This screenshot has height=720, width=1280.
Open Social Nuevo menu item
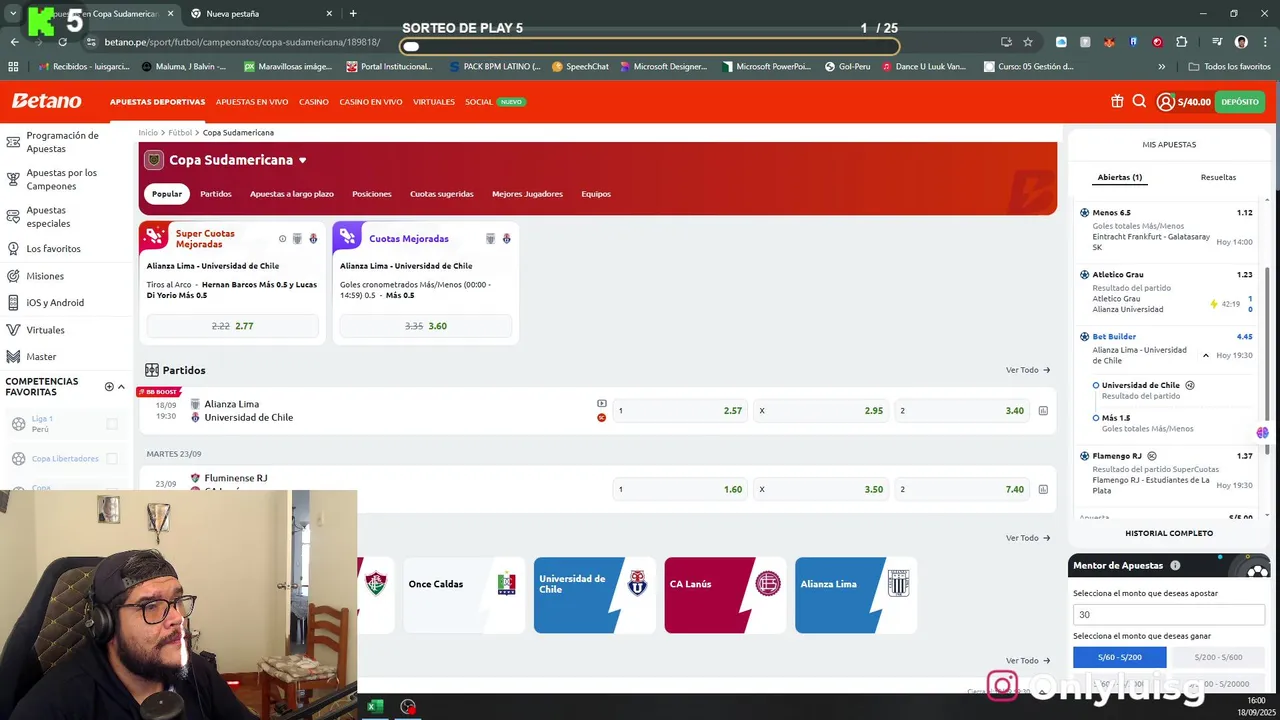click(495, 102)
